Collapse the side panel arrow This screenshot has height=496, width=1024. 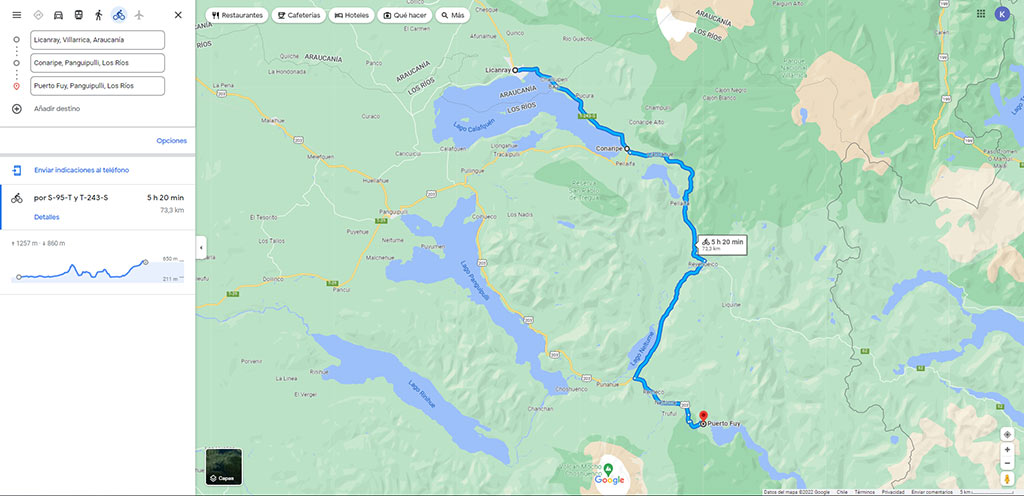tap(201, 248)
